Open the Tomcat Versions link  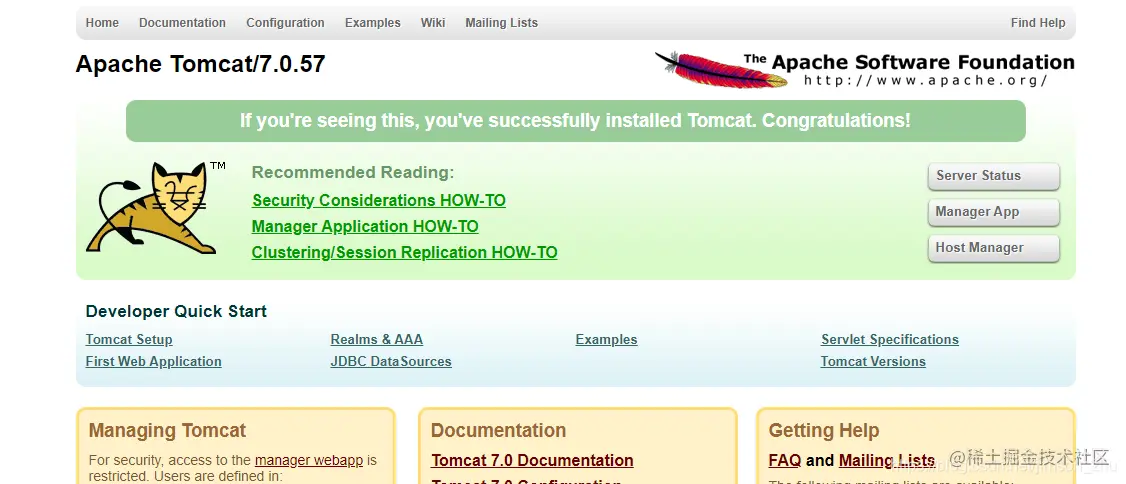[x=873, y=361]
